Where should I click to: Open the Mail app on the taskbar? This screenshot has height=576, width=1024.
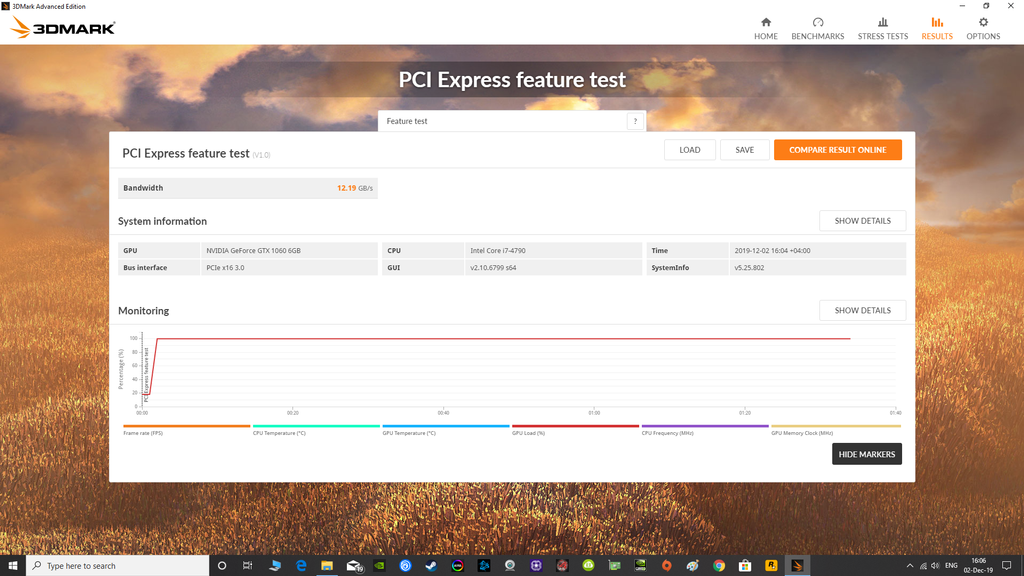(x=353, y=566)
